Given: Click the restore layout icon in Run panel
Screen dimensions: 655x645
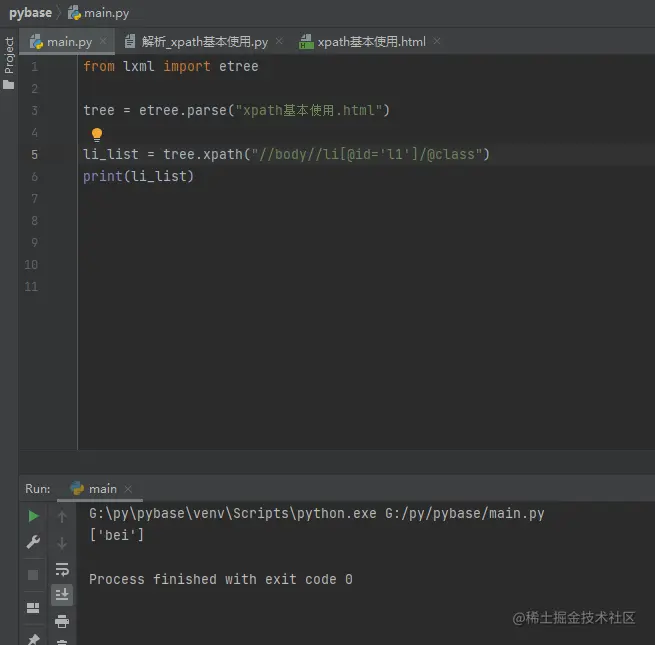Looking at the screenshot, I should [33, 608].
